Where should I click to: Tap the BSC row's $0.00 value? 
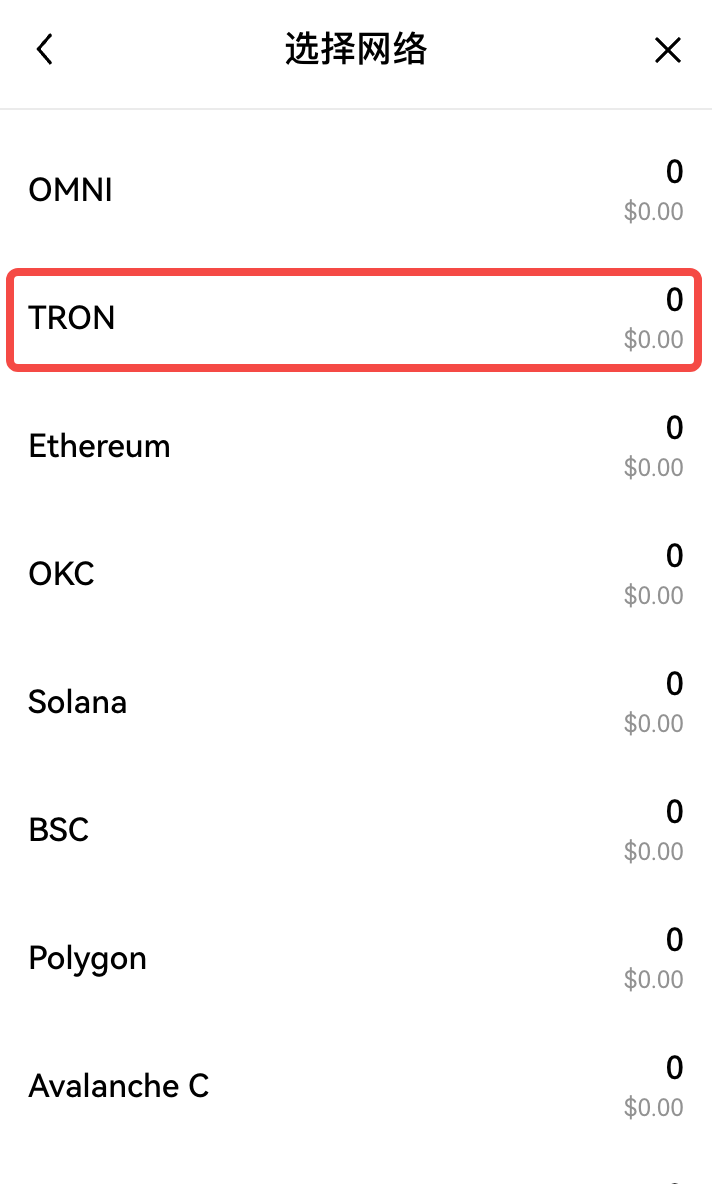click(653, 852)
